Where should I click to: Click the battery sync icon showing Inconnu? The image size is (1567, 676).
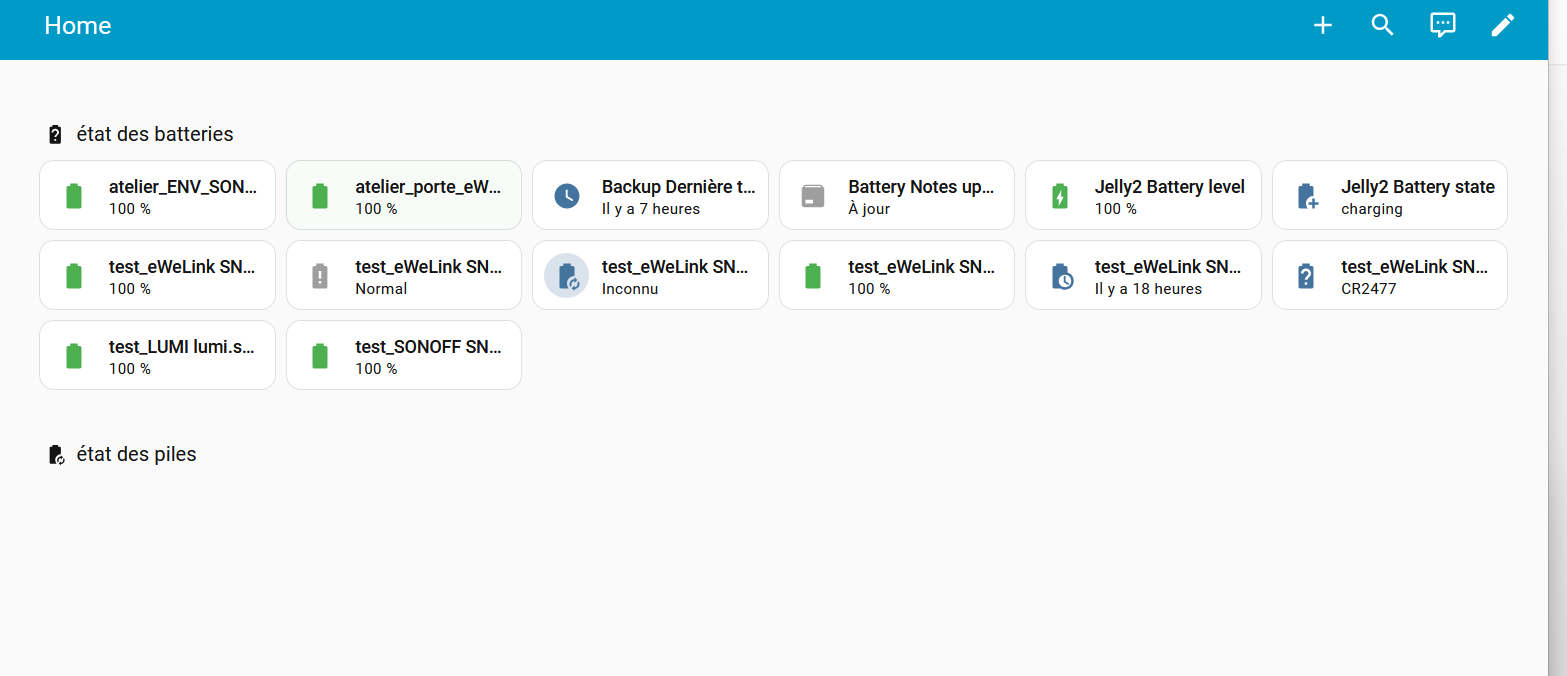pos(567,276)
